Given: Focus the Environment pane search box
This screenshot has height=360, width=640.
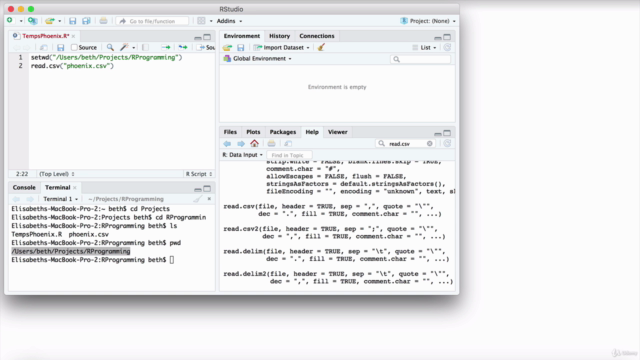Looking at the screenshot, I should pos(421,59).
